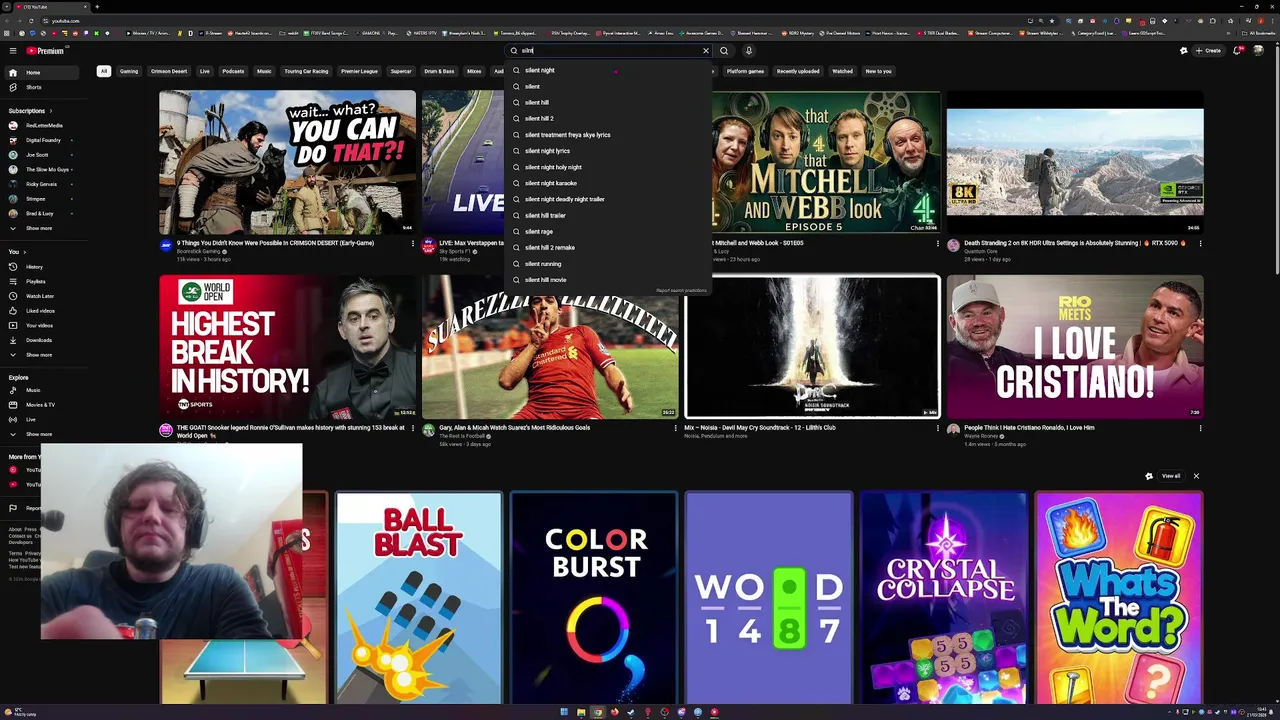
Task: Play the Ball Blast playable game
Action: (x=419, y=598)
